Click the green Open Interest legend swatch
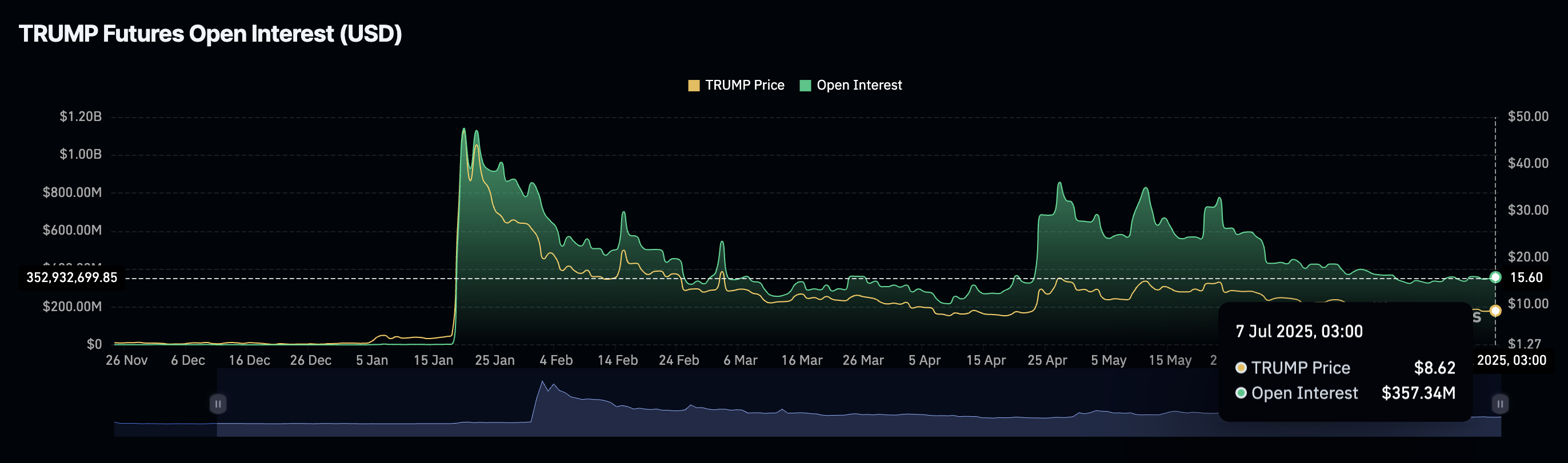The width and height of the screenshot is (1568, 463). click(805, 86)
